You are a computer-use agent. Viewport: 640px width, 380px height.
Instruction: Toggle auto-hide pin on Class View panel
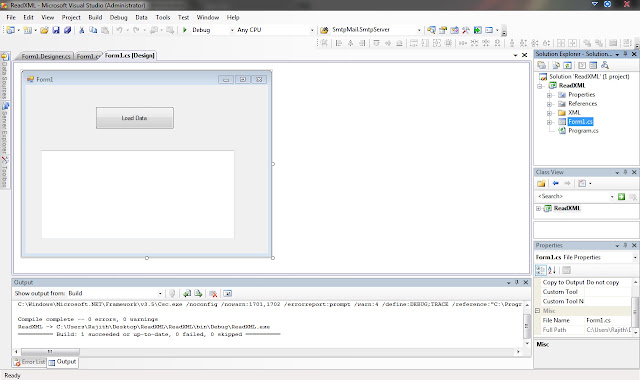click(625, 172)
